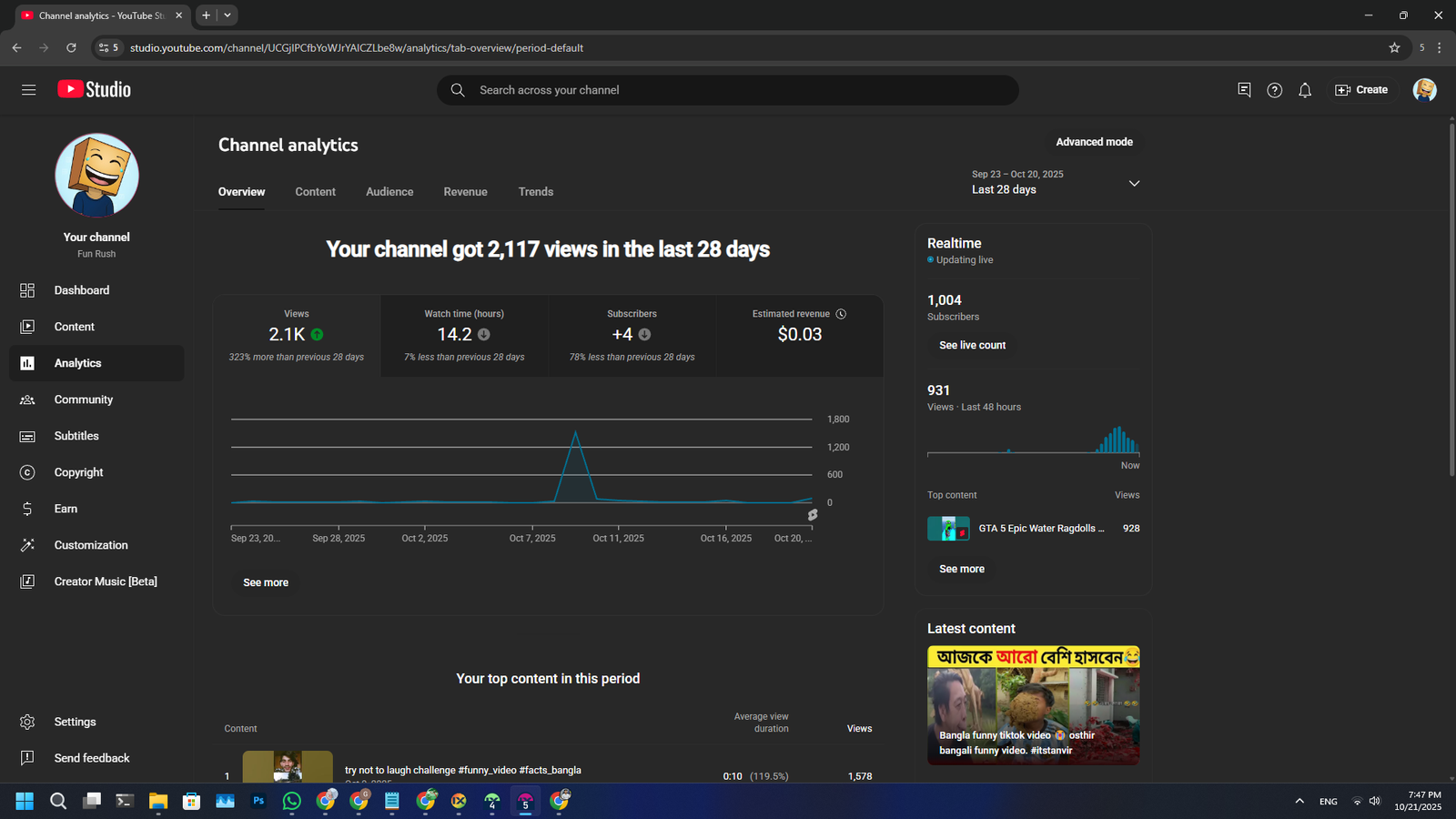
Task: Open the browser tab search dropdown arrow
Action: point(227,15)
